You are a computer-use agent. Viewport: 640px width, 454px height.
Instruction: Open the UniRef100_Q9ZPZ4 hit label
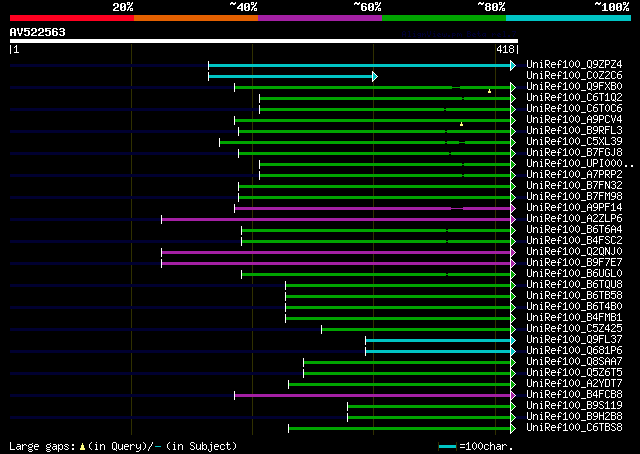[x=574, y=65]
